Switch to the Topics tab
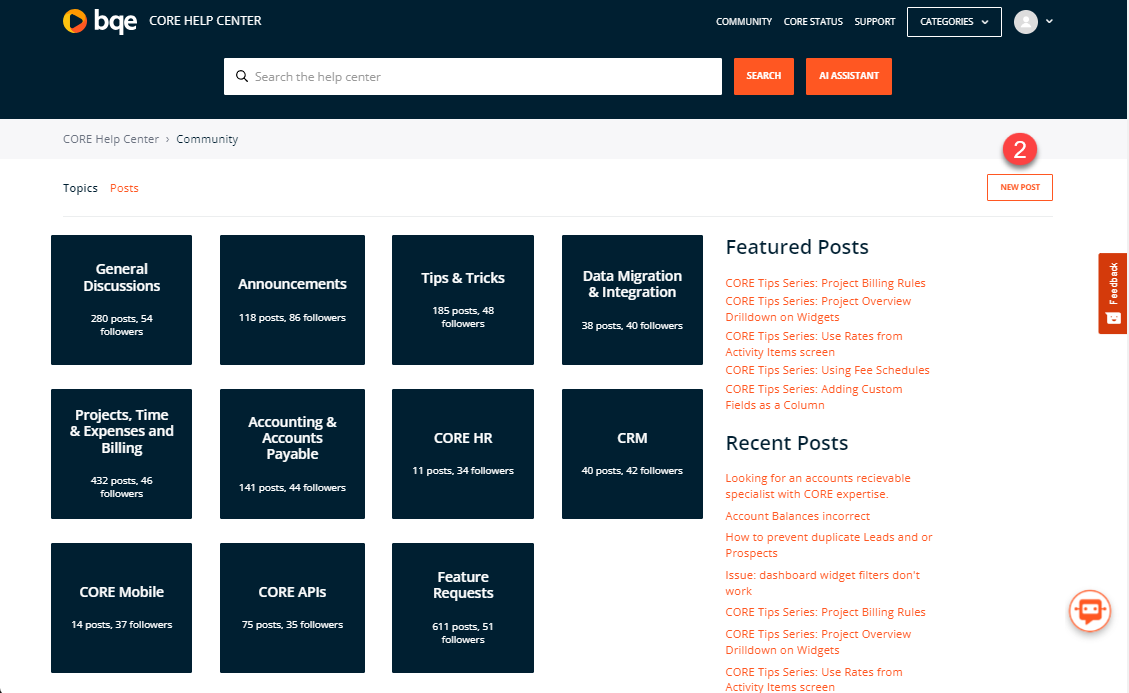Screen dimensions: 1129x693 coord(80,188)
